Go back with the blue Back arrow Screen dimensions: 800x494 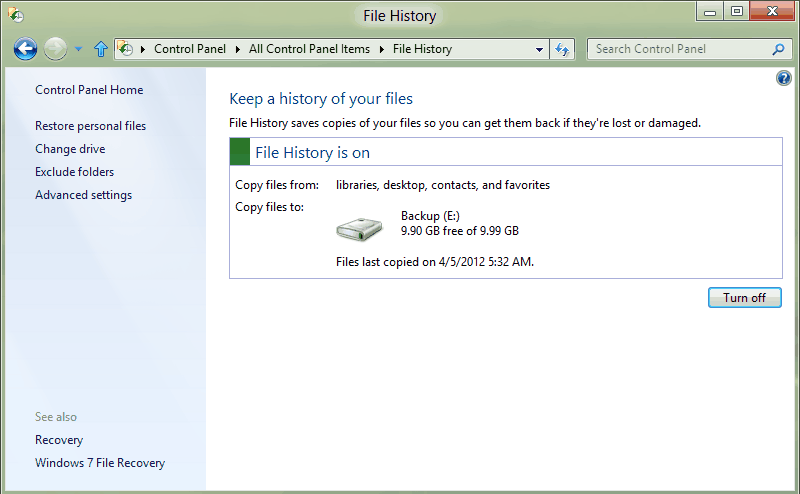(x=25, y=49)
